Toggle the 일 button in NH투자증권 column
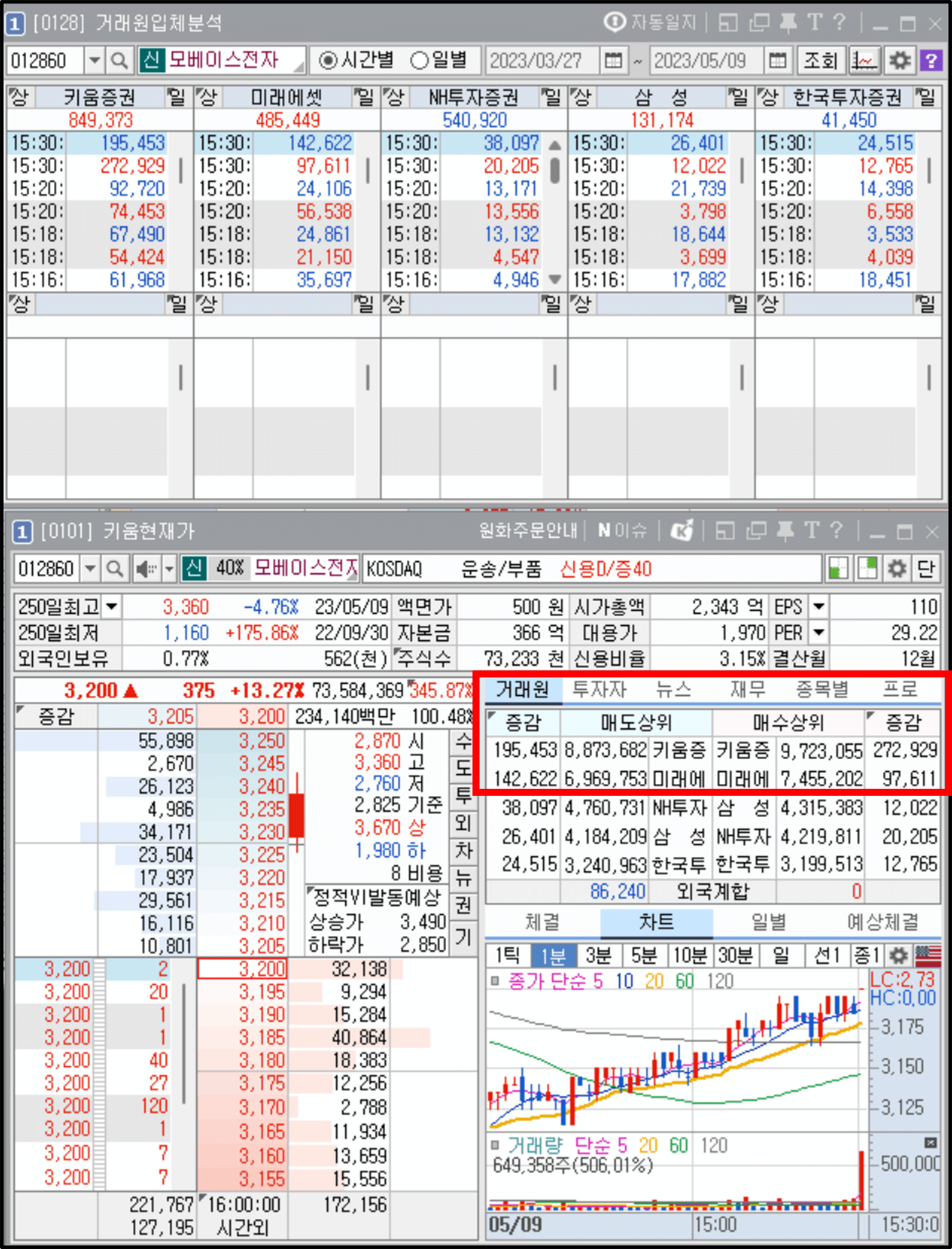 coord(551,97)
